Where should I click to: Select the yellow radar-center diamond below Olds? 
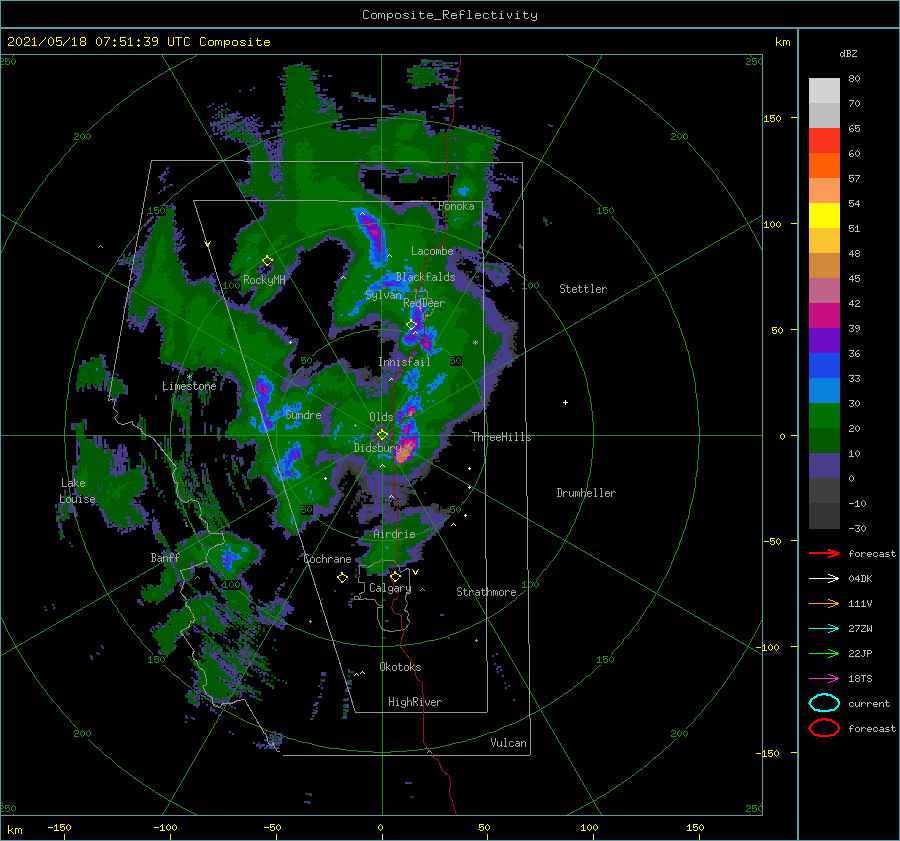tap(382, 435)
